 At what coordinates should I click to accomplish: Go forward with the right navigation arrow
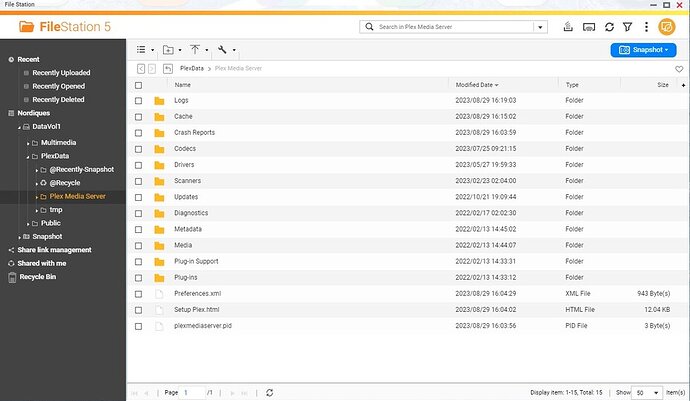152,69
